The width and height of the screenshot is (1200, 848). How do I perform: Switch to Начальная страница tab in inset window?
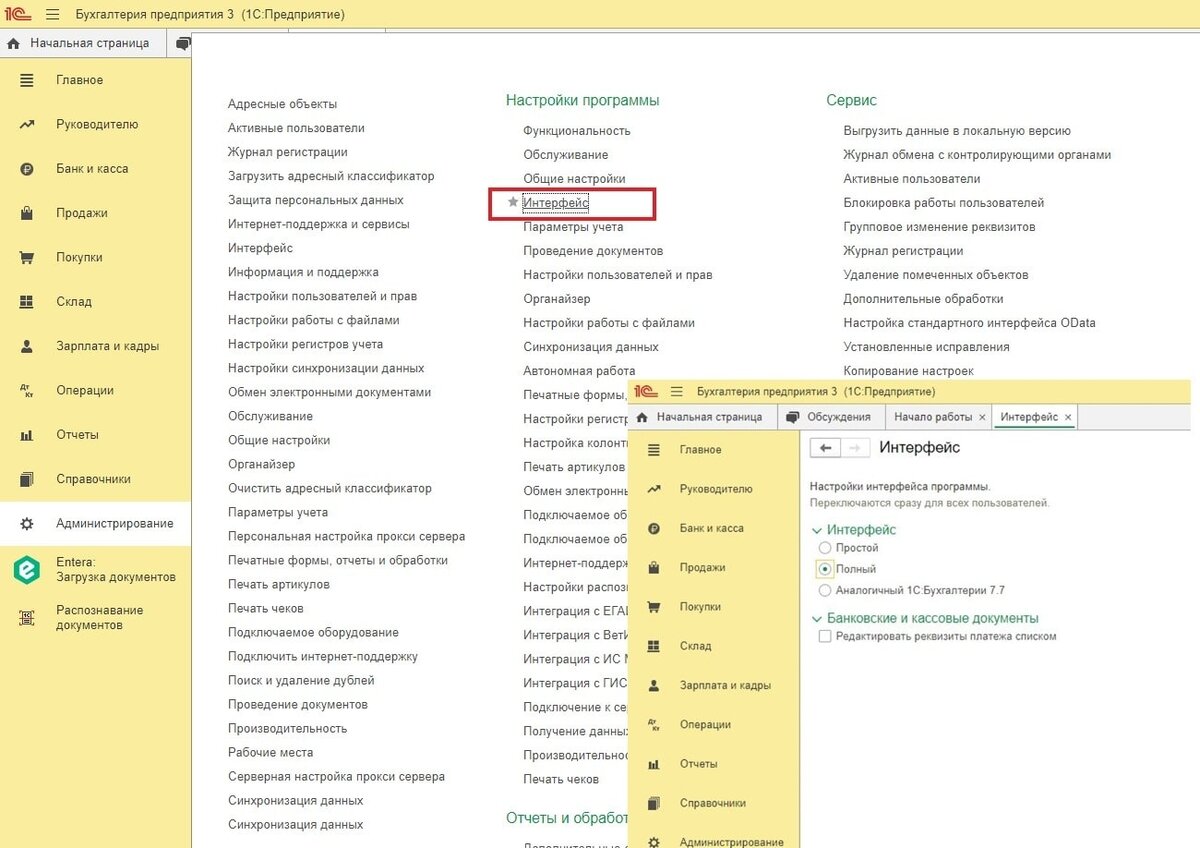click(702, 417)
